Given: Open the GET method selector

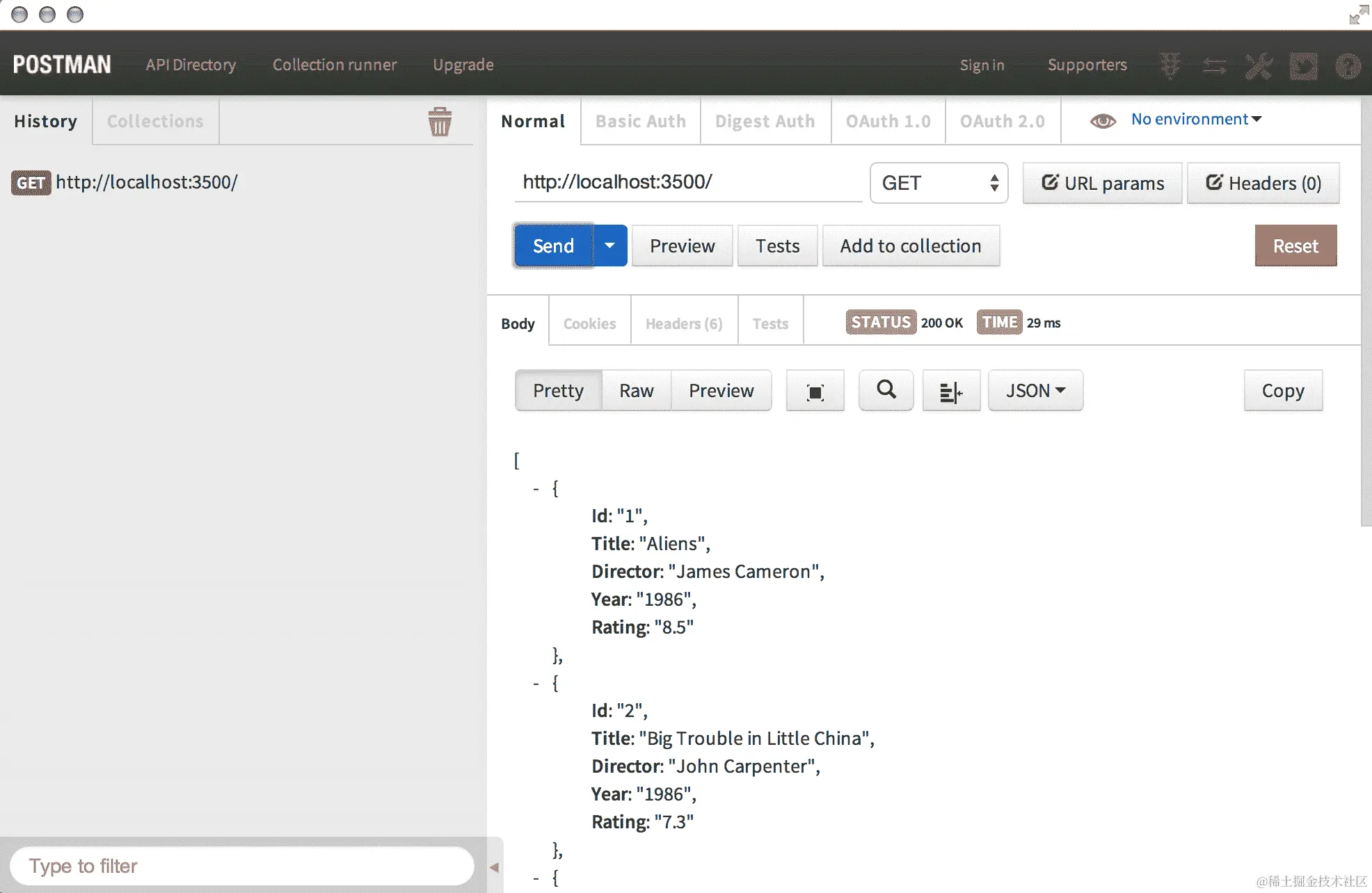Looking at the screenshot, I should 939,183.
